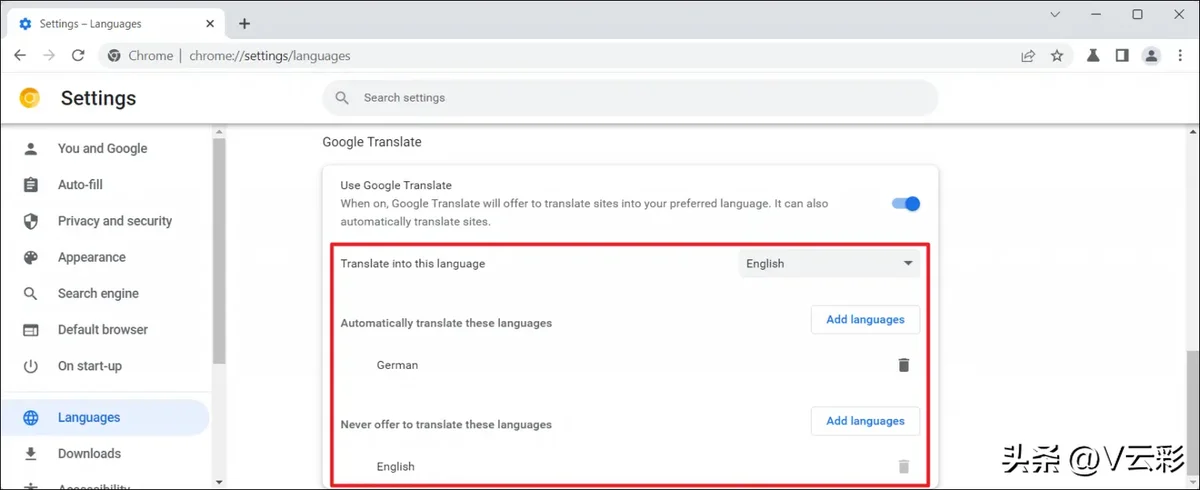Add languages to automatically translate list
This screenshot has width=1200, height=490.
click(865, 320)
